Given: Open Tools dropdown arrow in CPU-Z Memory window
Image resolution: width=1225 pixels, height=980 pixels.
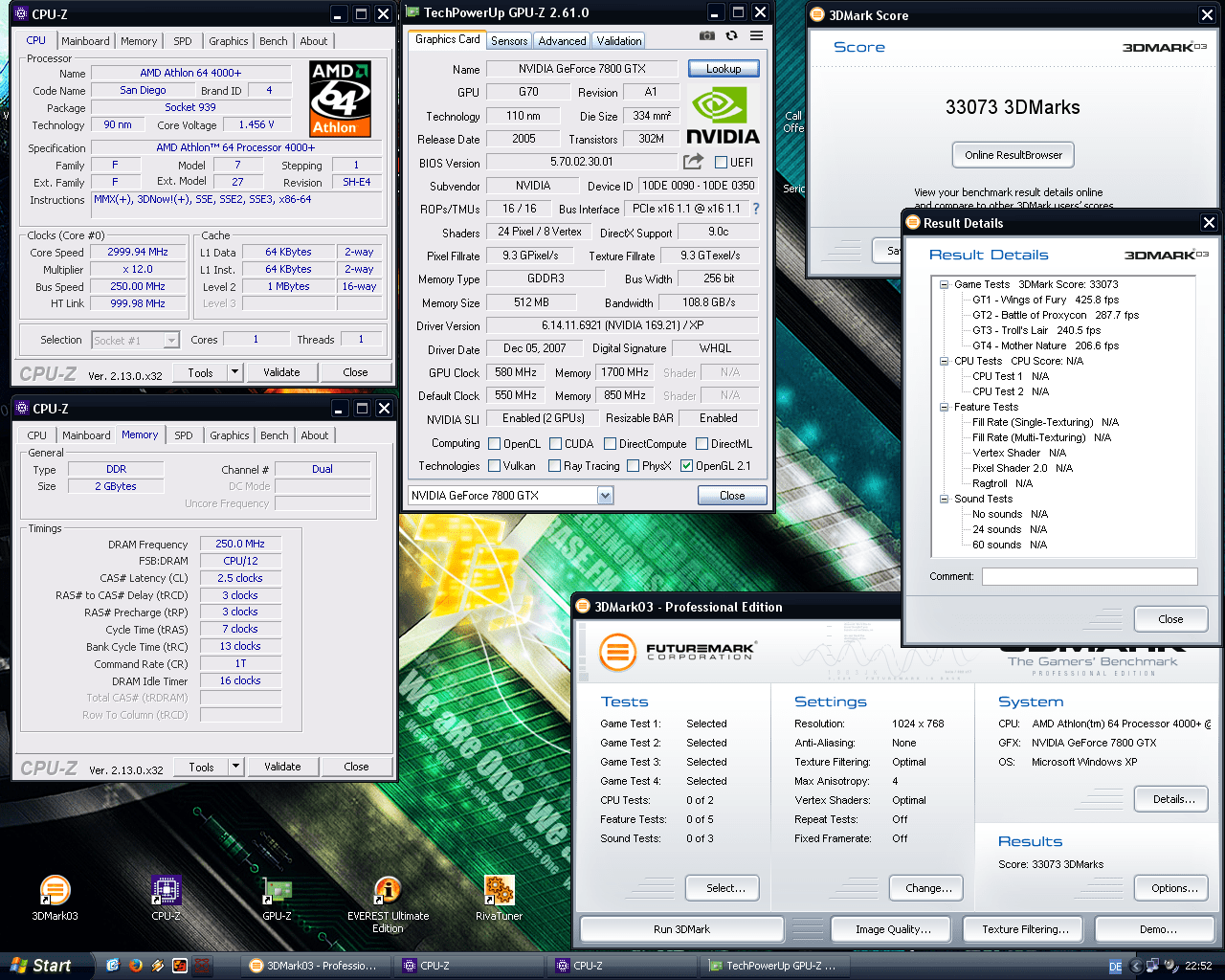Looking at the screenshot, I should coord(235,766).
